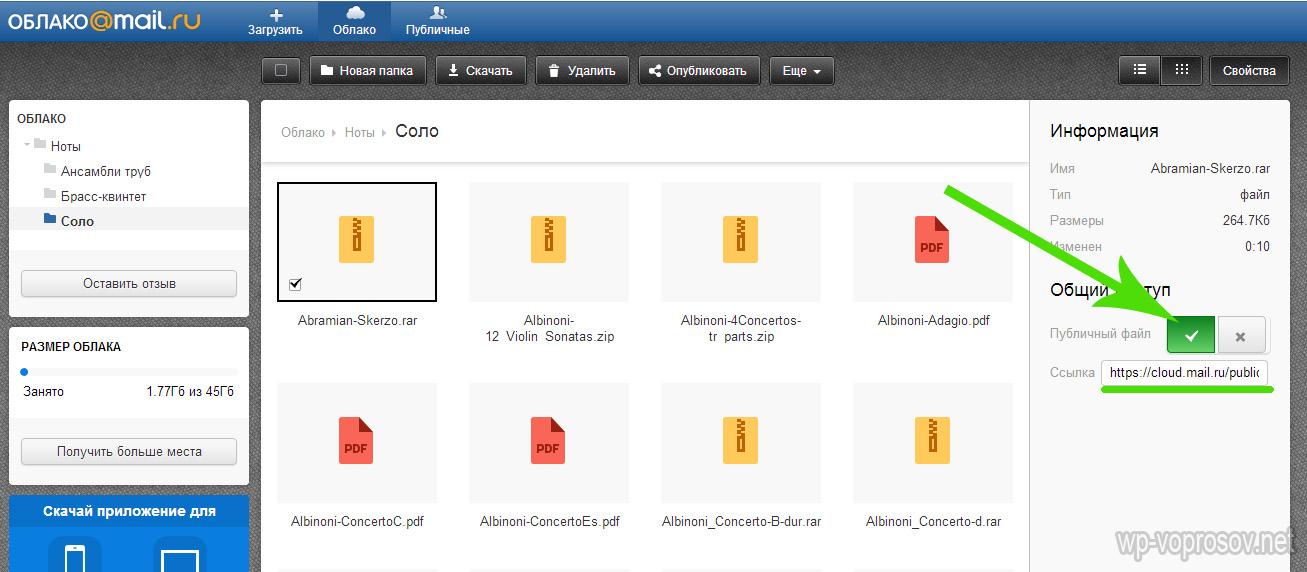Viewport: 1307px width, 572px height.
Task: Click Опубликовать share button
Action: (698, 71)
